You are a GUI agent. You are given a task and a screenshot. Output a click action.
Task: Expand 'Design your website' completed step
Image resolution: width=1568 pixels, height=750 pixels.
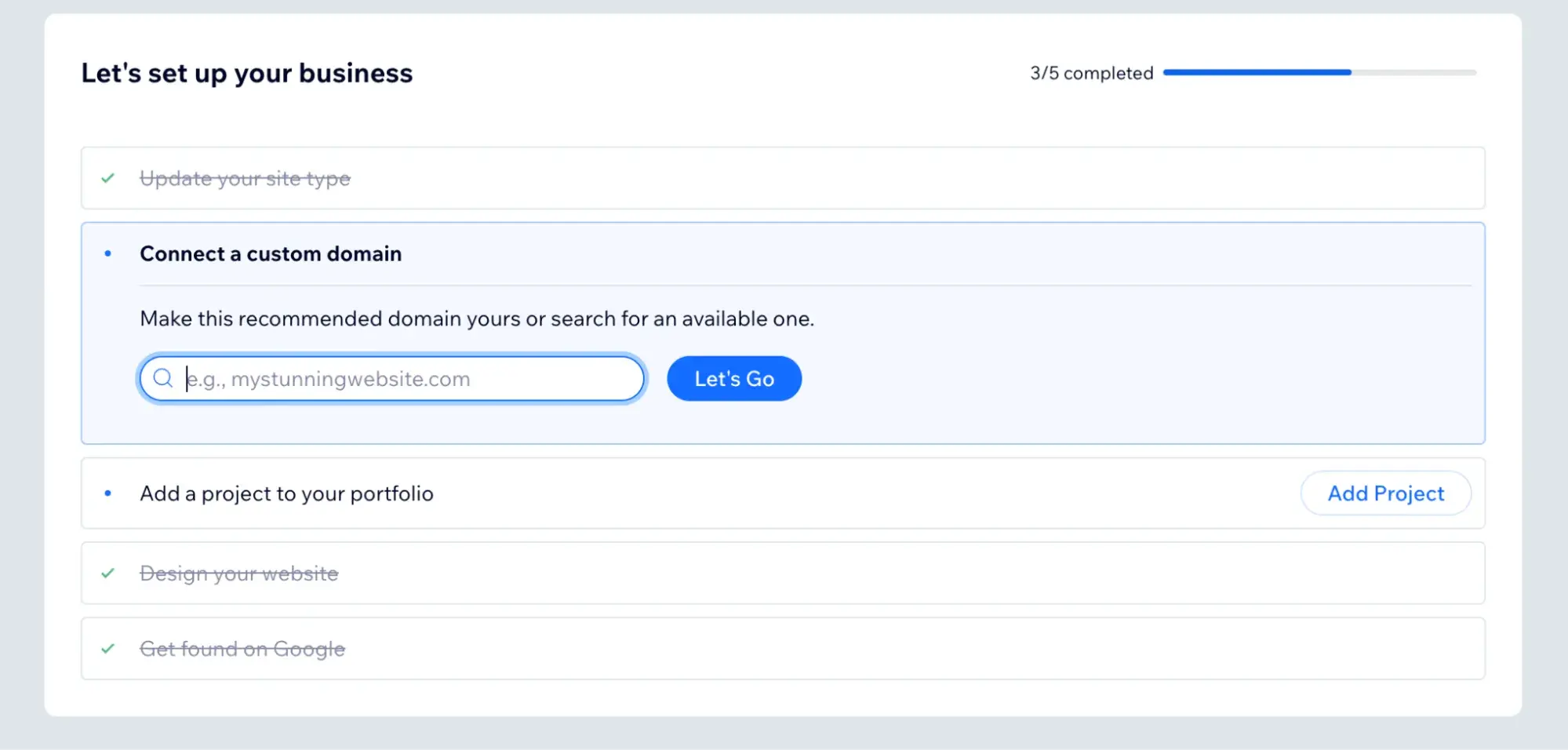coord(783,573)
